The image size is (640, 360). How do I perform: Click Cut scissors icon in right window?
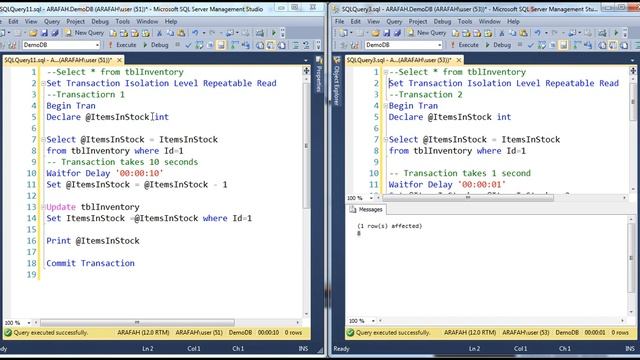coord(502,33)
